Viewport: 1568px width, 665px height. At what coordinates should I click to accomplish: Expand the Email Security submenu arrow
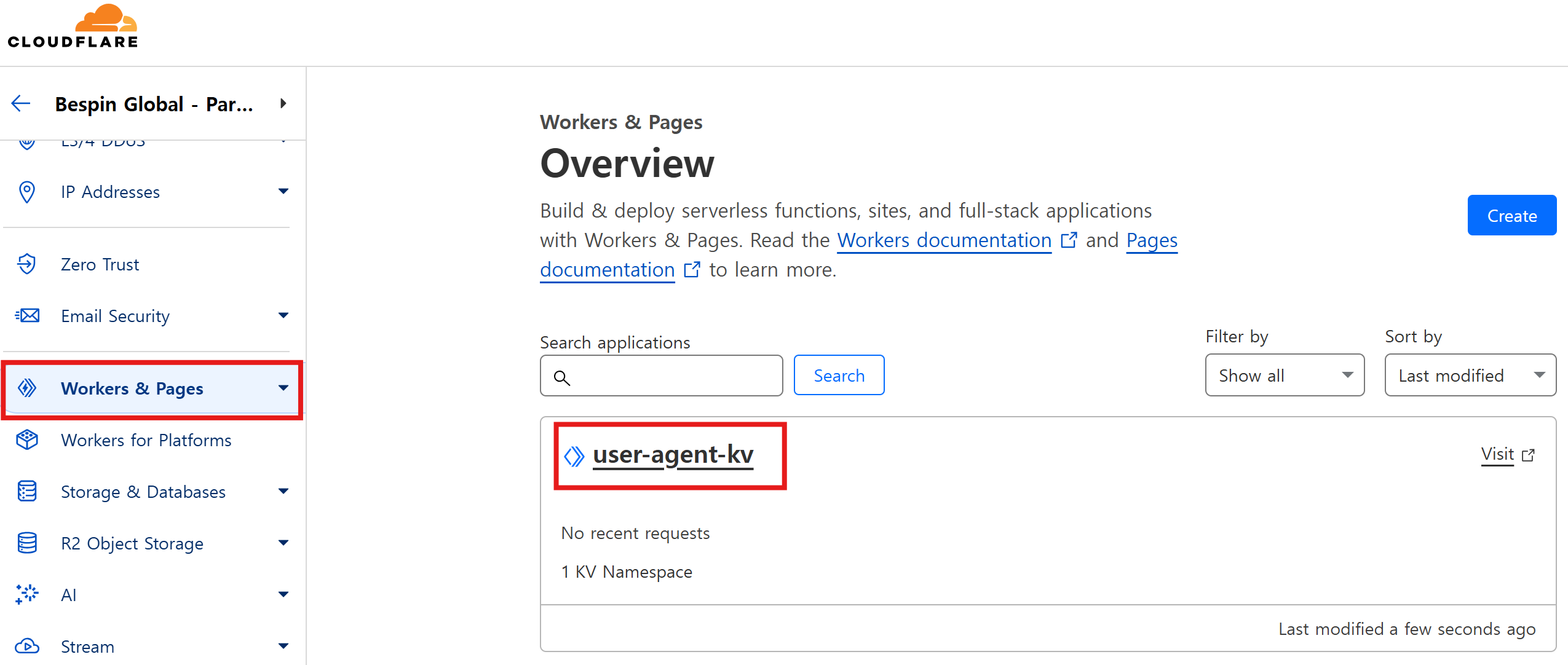(x=283, y=316)
